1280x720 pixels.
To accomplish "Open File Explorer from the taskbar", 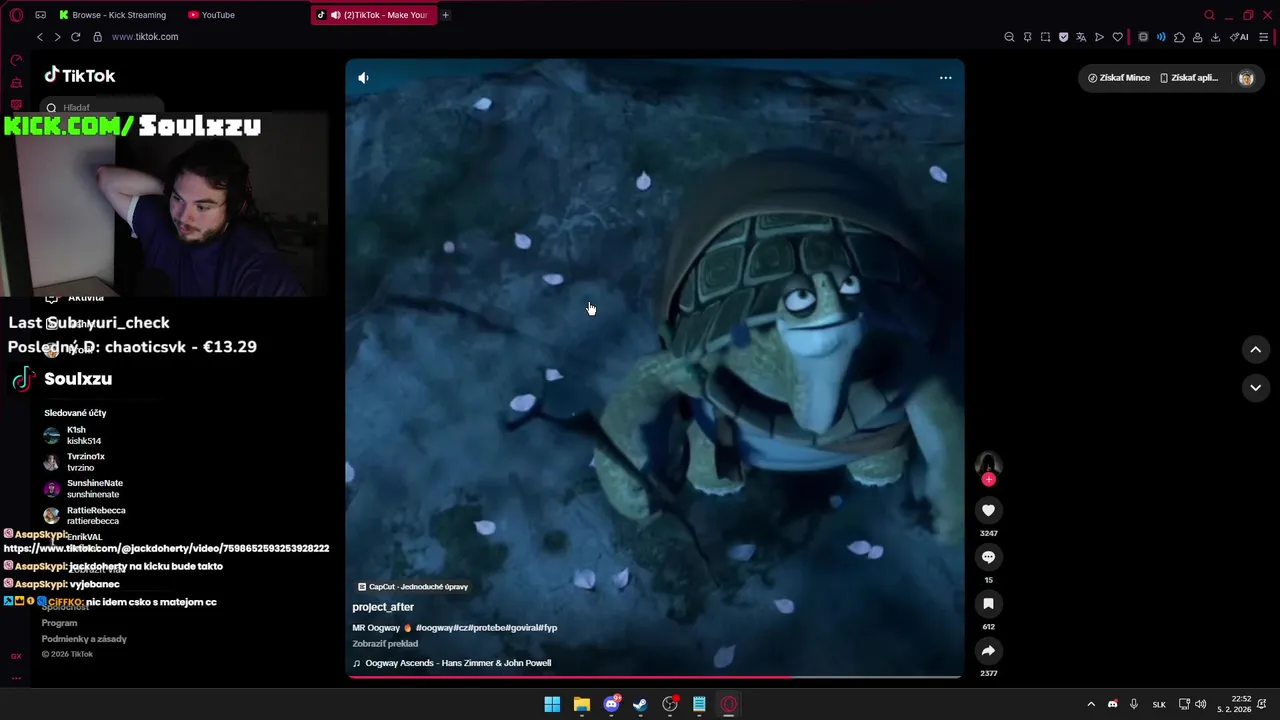I will (581, 704).
